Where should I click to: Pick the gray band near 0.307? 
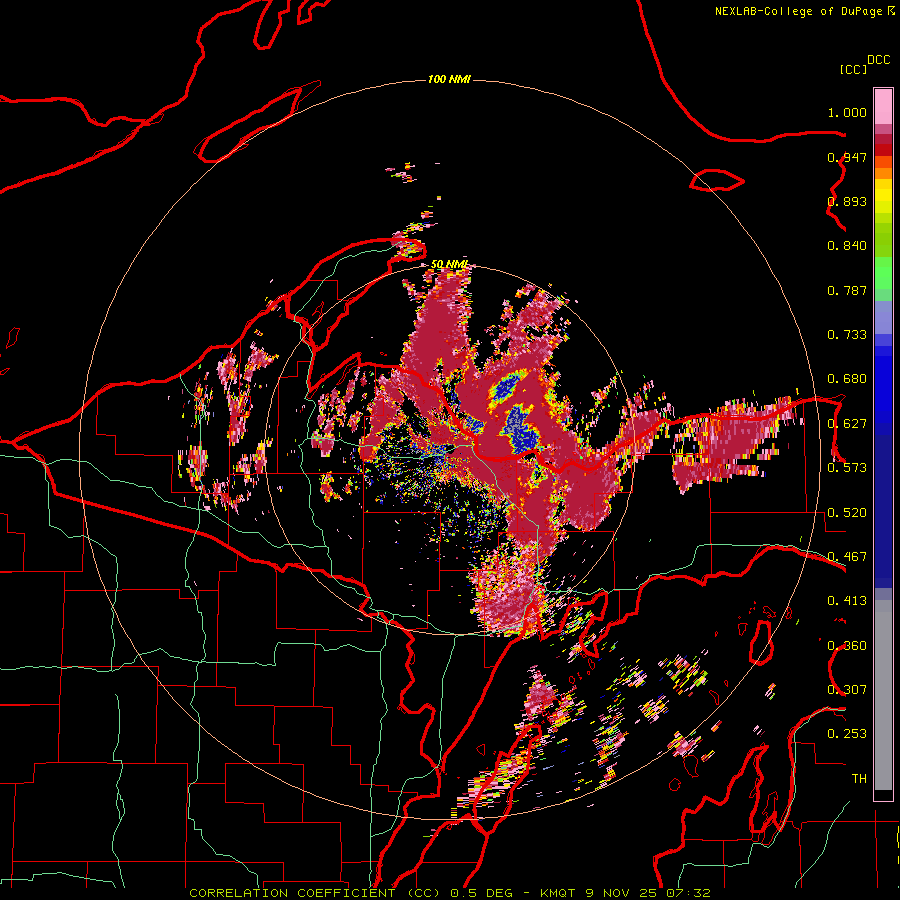(883, 695)
